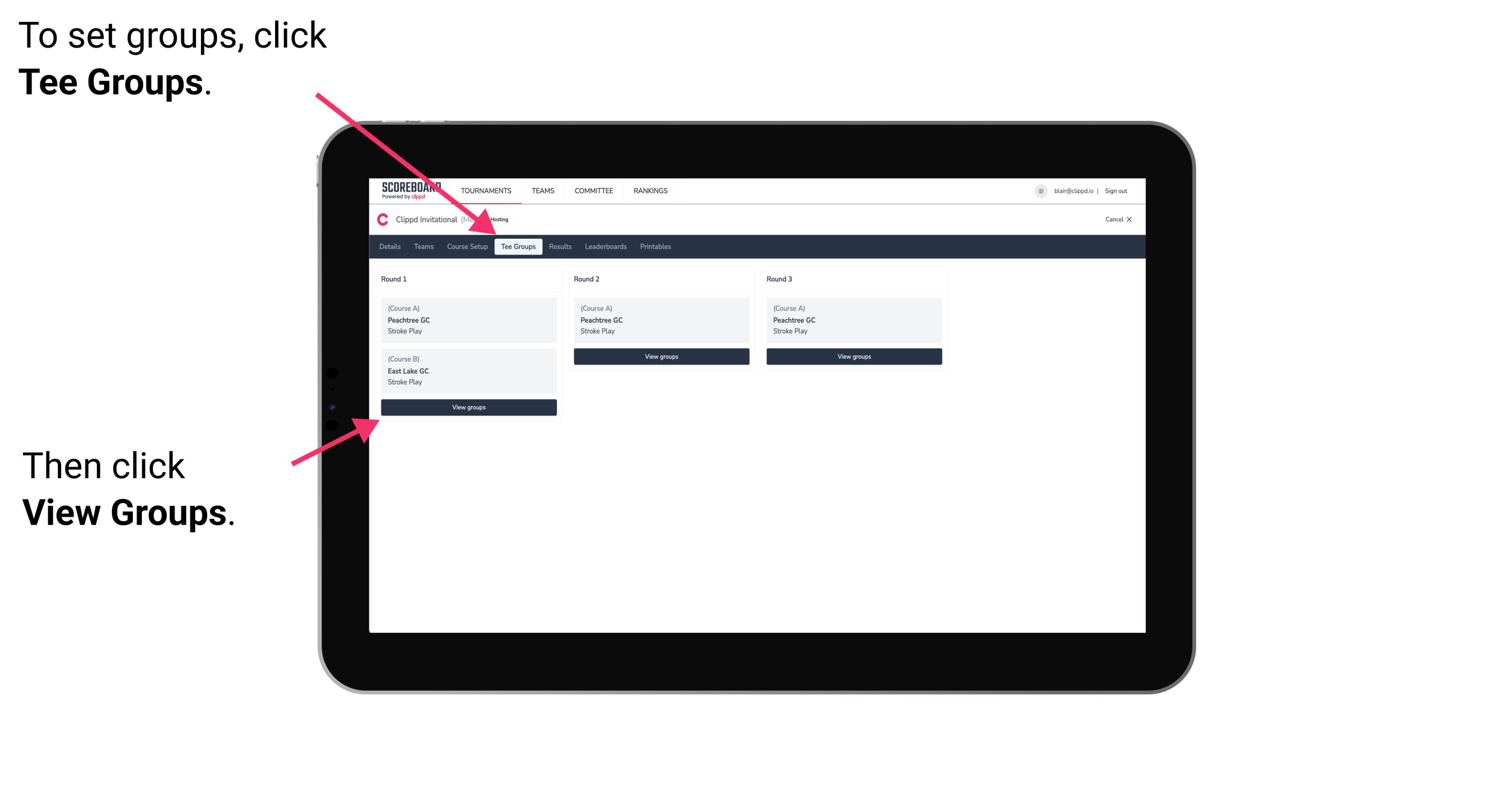The height and width of the screenshot is (812, 1509).
Task: Click View Groups for Round 1
Action: [469, 408]
